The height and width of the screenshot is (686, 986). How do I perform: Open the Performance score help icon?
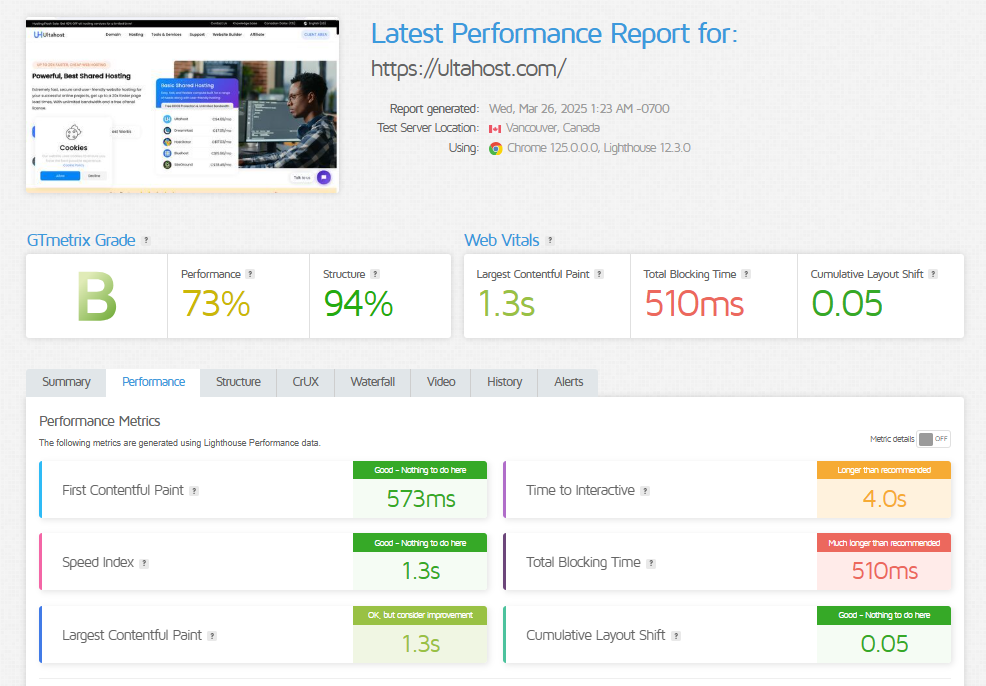pos(250,274)
